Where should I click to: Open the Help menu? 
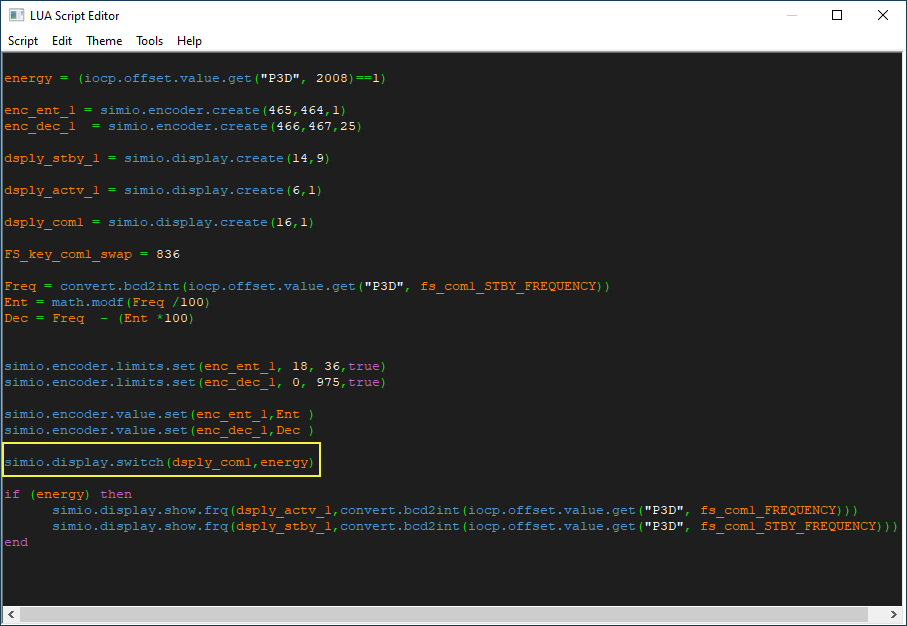pos(189,41)
